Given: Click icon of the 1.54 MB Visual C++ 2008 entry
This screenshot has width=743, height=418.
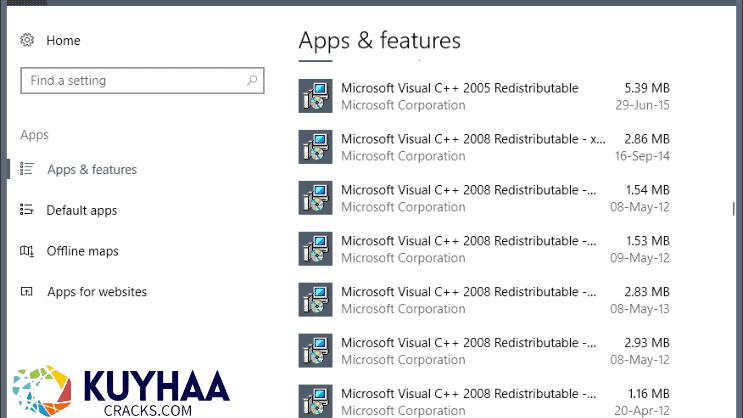Looking at the screenshot, I should click(315, 198).
